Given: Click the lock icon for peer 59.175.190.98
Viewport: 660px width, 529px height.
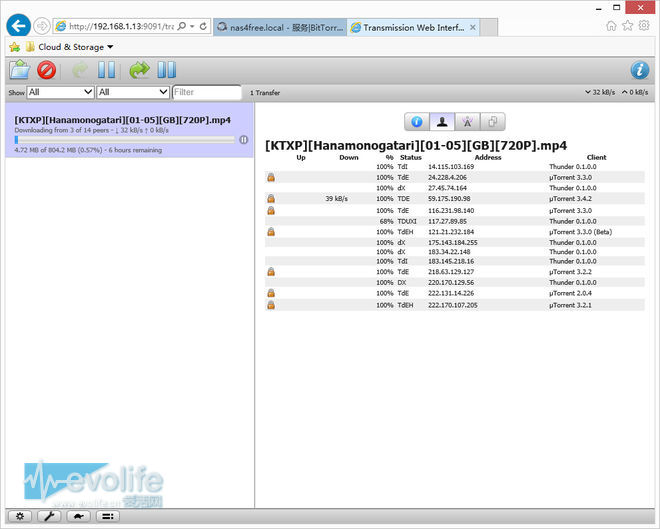Looking at the screenshot, I should tap(271, 198).
